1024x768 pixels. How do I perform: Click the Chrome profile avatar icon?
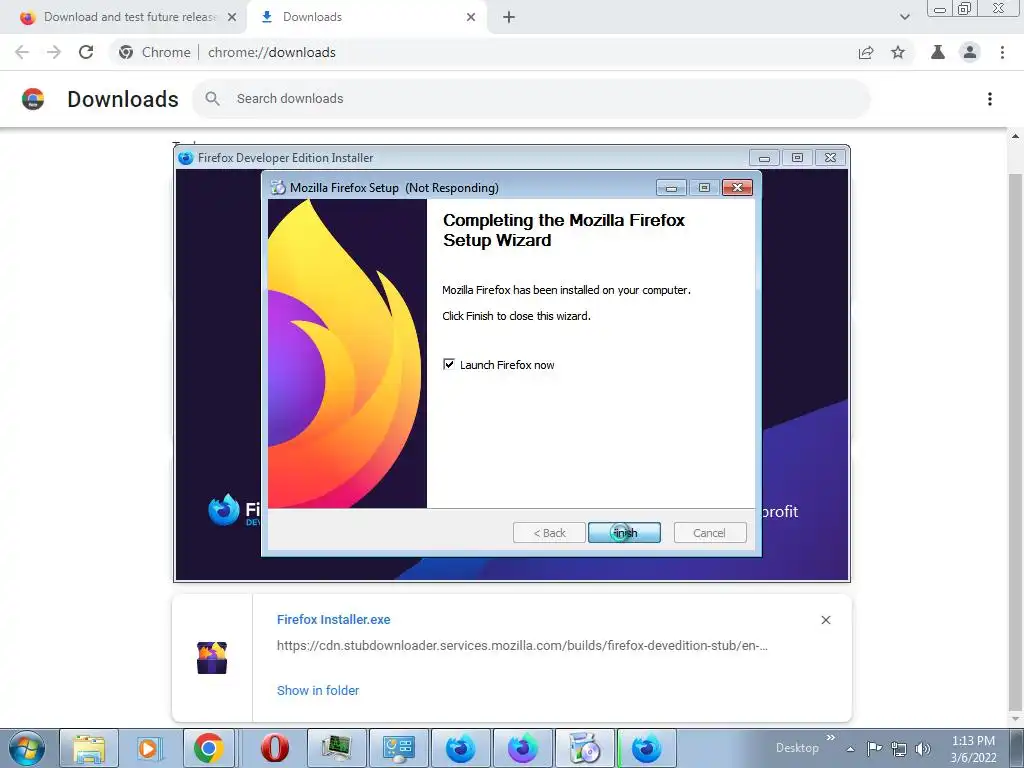pos(969,52)
